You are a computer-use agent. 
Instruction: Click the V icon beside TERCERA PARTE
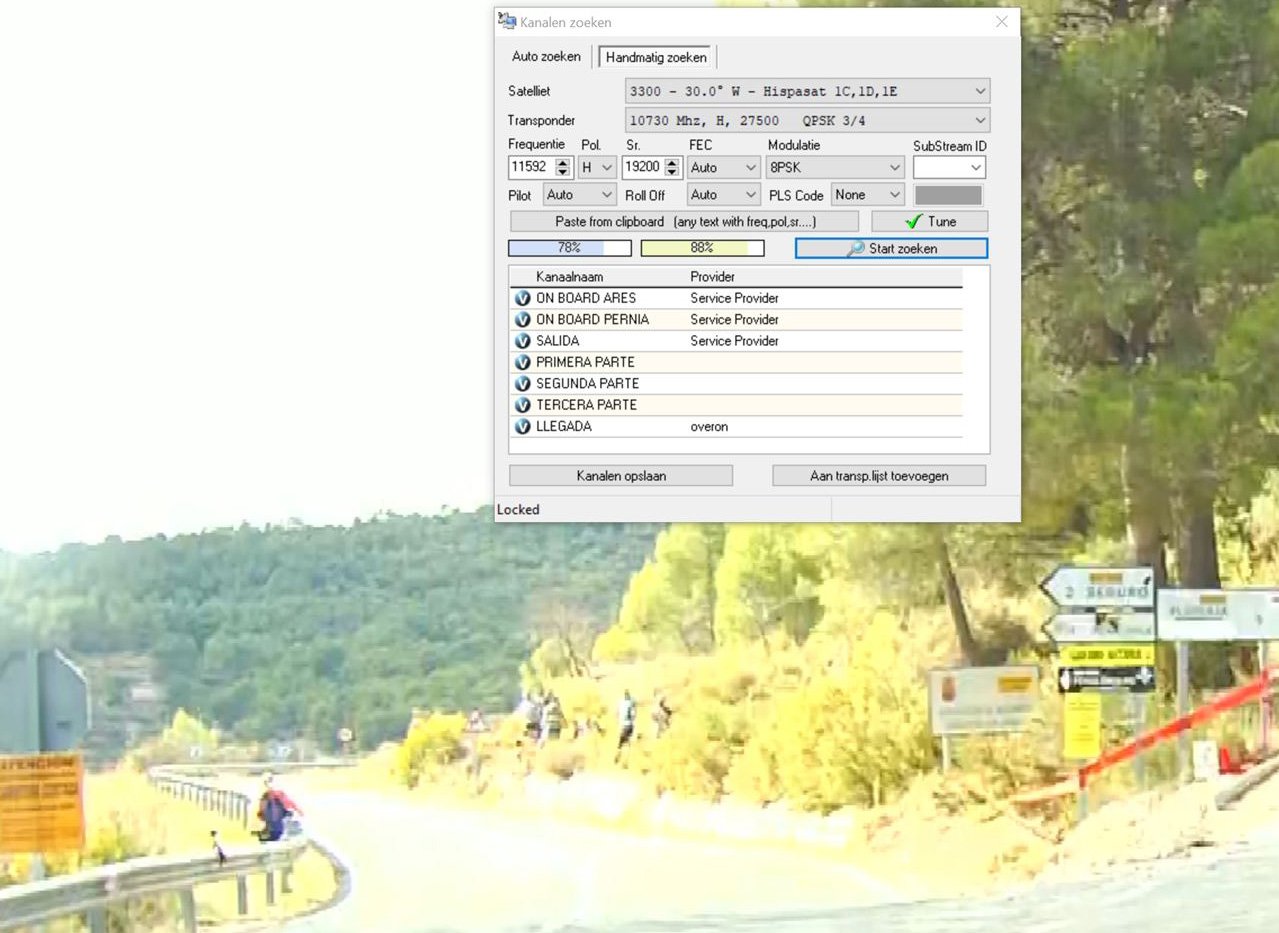click(x=522, y=405)
